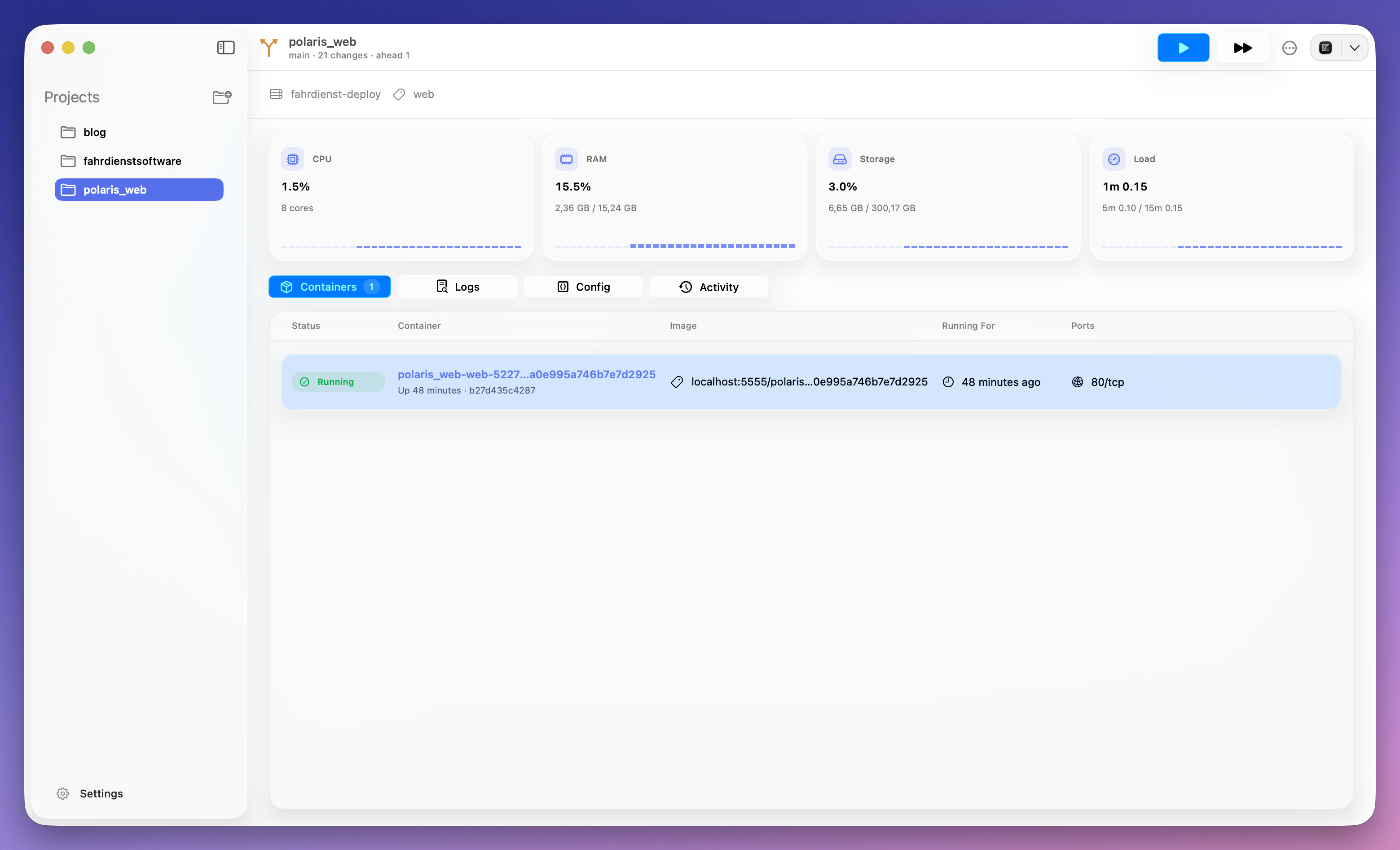The width and height of the screenshot is (1400, 850).
Task: Open the more options ellipsis menu
Action: [1289, 48]
